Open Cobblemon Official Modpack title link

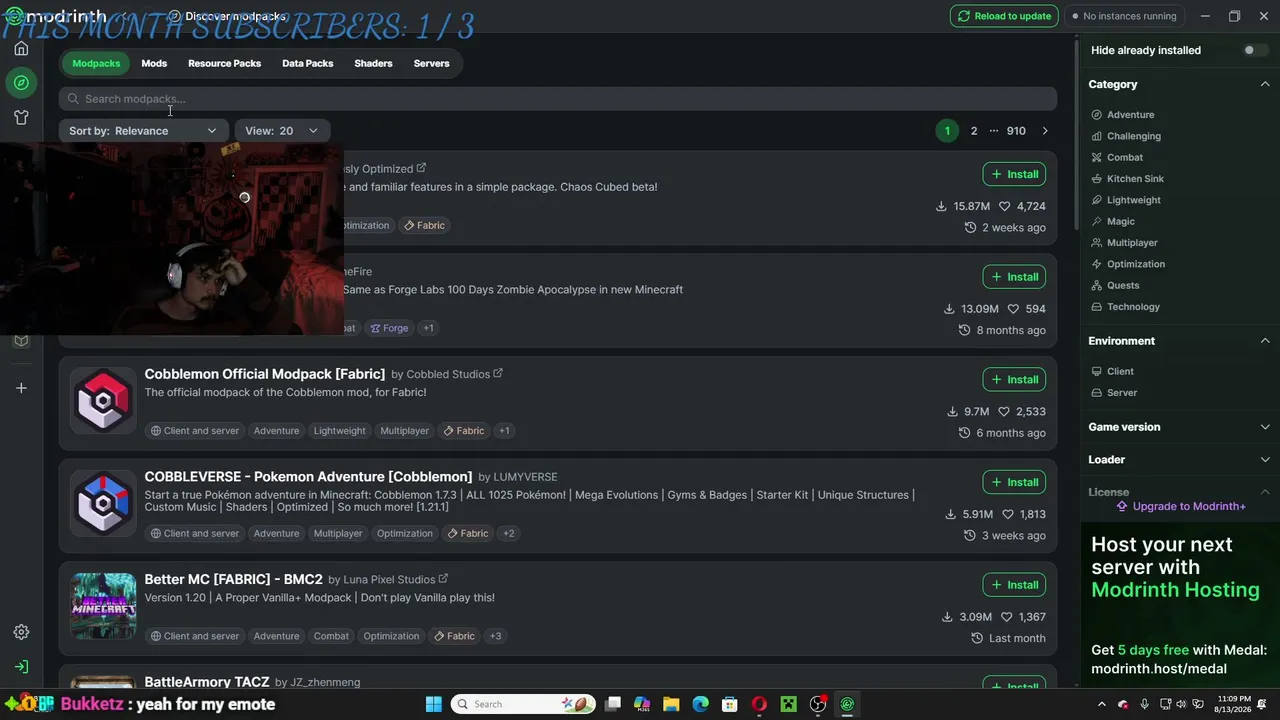[264, 374]
